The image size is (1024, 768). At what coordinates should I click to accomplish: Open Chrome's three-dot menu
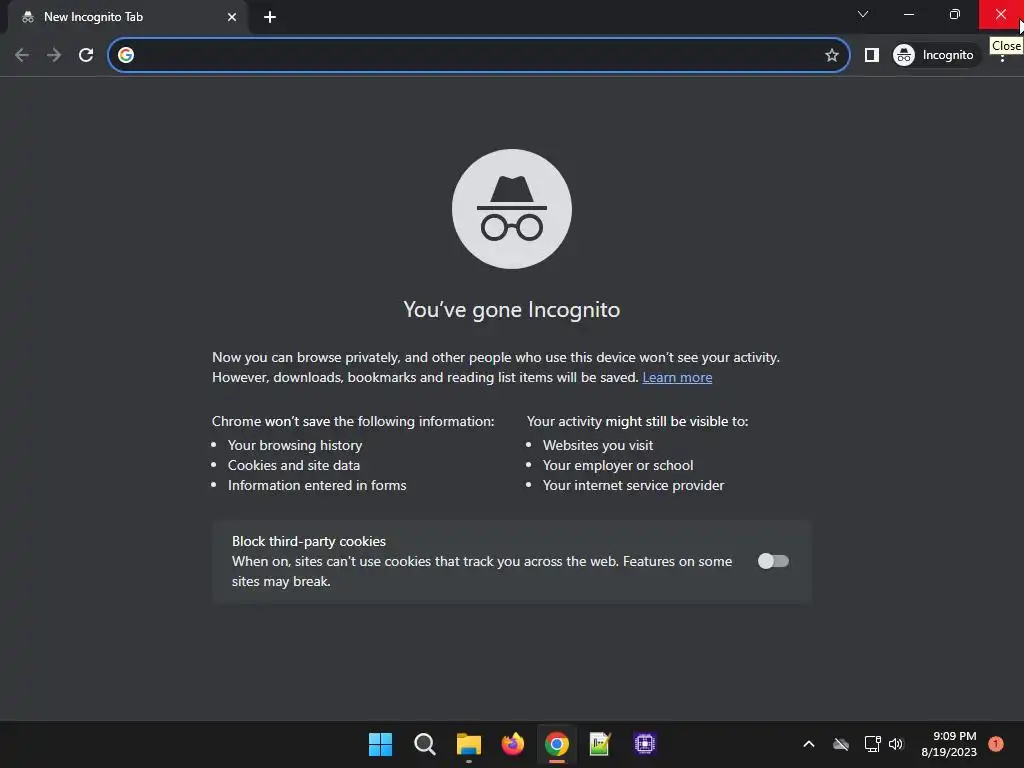[x=1002, y=59]
